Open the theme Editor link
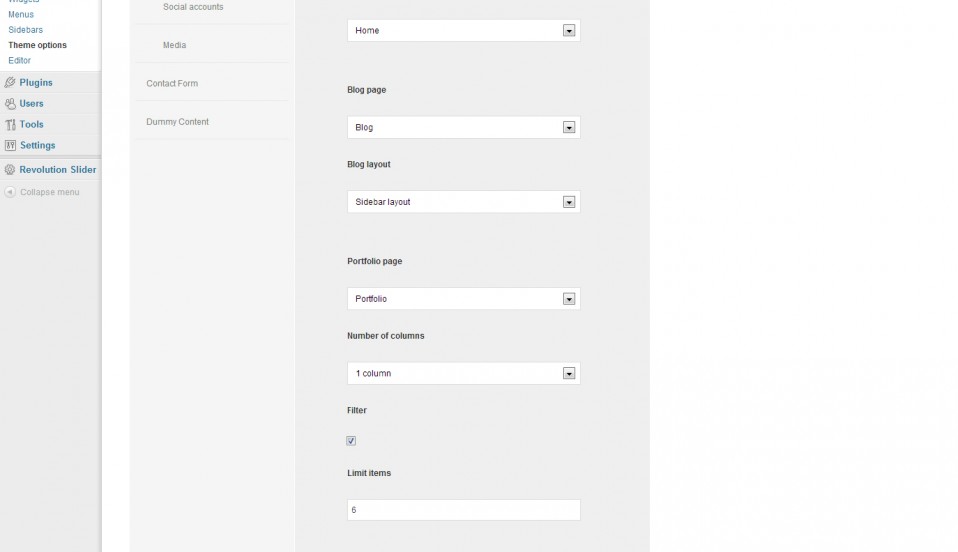Image resolution: width=958 pixels, height=552 pixels. point(19,60)
